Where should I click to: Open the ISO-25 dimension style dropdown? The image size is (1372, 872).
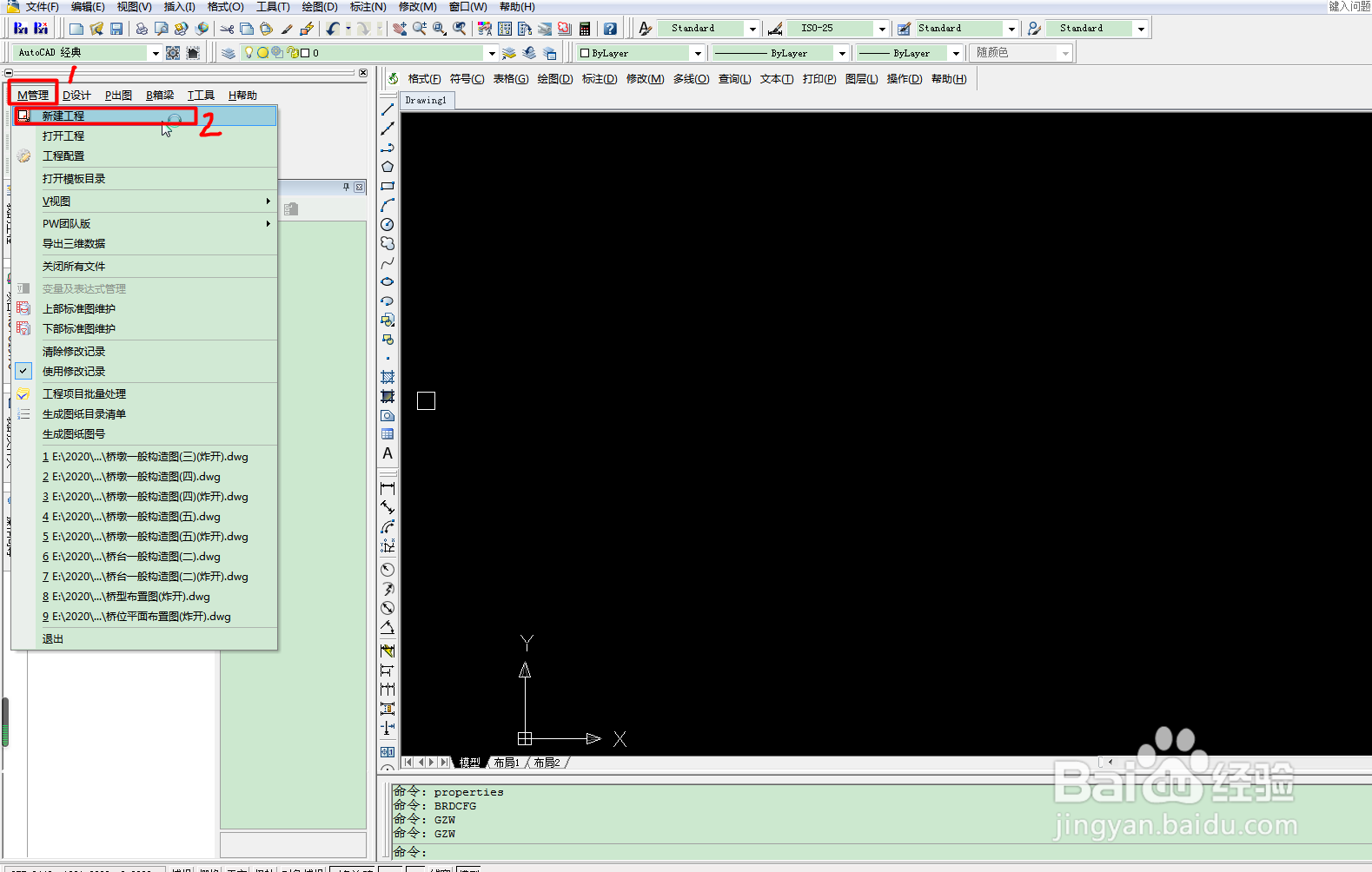click(882, 29)
